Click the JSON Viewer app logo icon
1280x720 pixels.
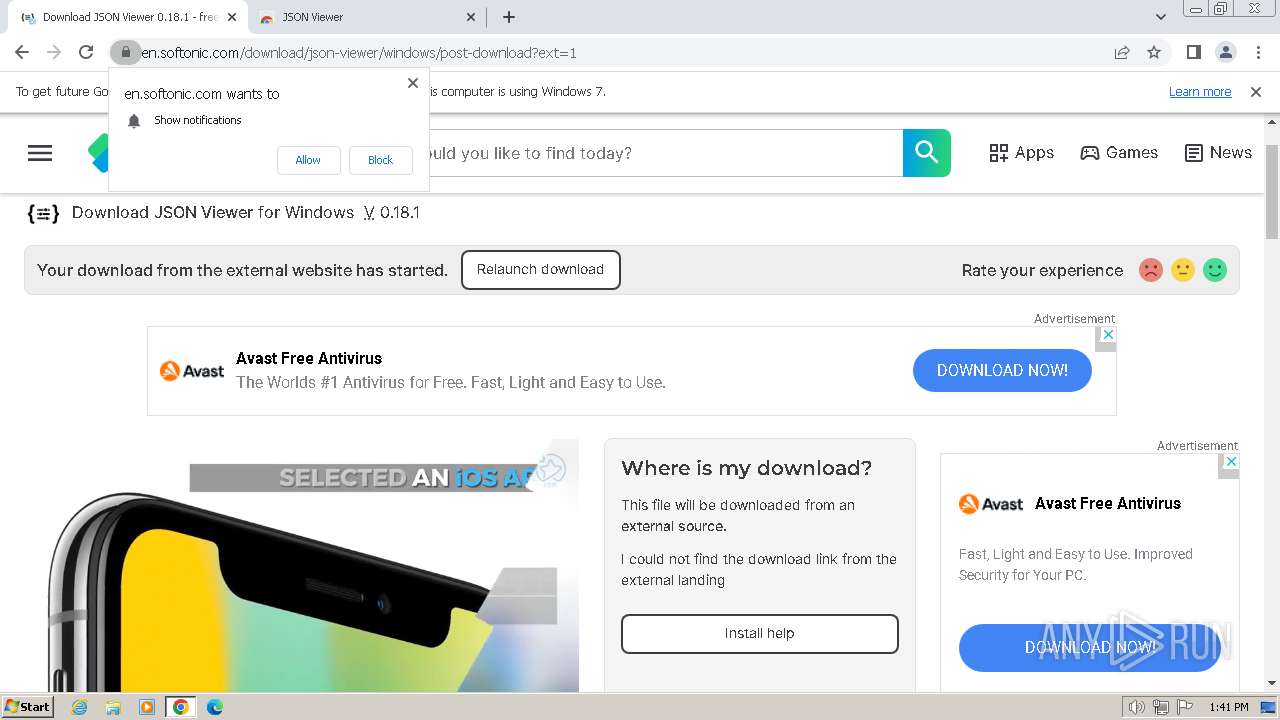pos(43,213)
